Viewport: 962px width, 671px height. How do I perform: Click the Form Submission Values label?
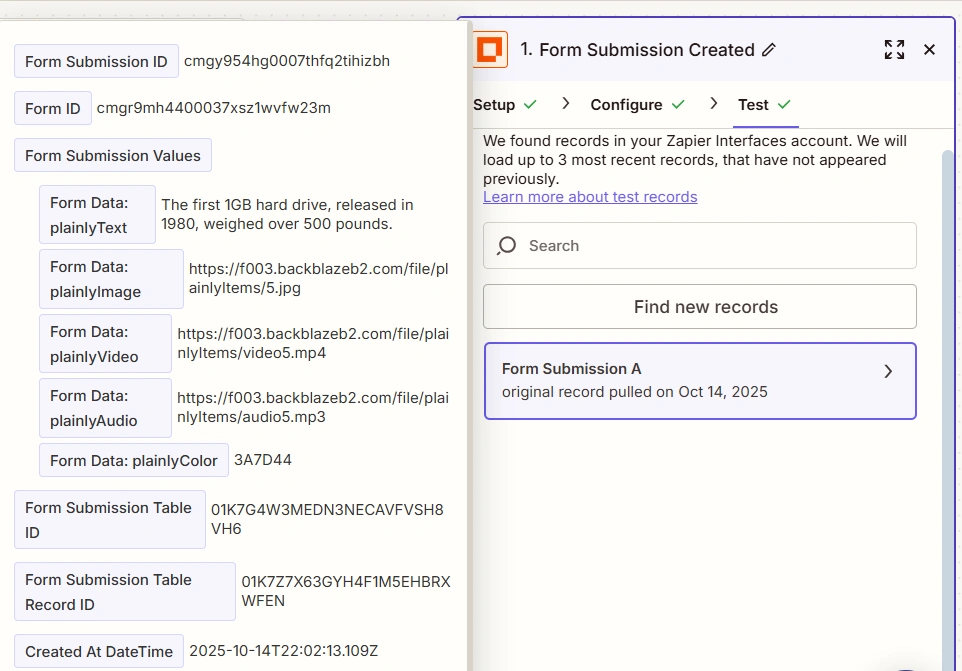pyautogui.click(x=113, y=156)
